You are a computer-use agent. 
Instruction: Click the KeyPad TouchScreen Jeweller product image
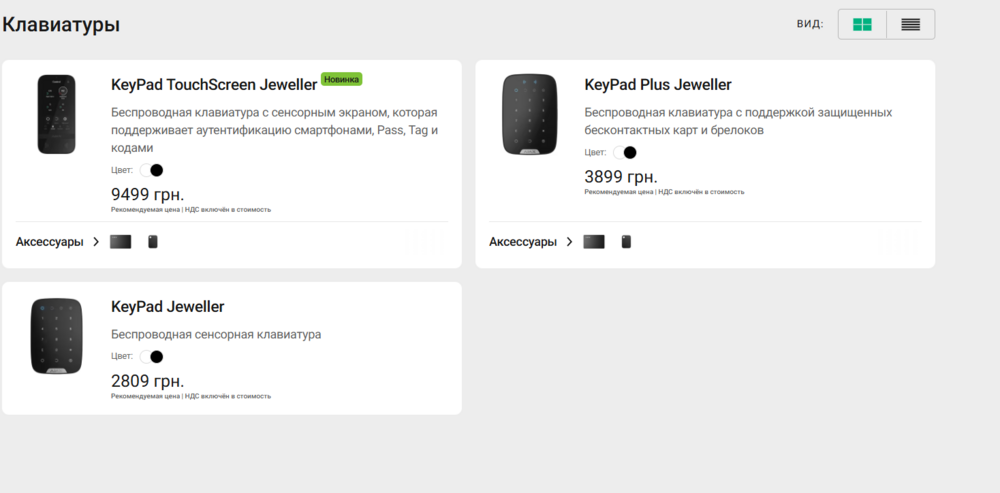pyautogui.click(x=57, y=114)
